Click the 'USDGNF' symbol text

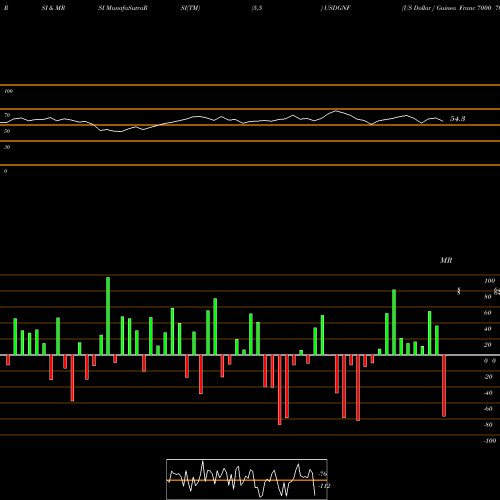[337, 8]
